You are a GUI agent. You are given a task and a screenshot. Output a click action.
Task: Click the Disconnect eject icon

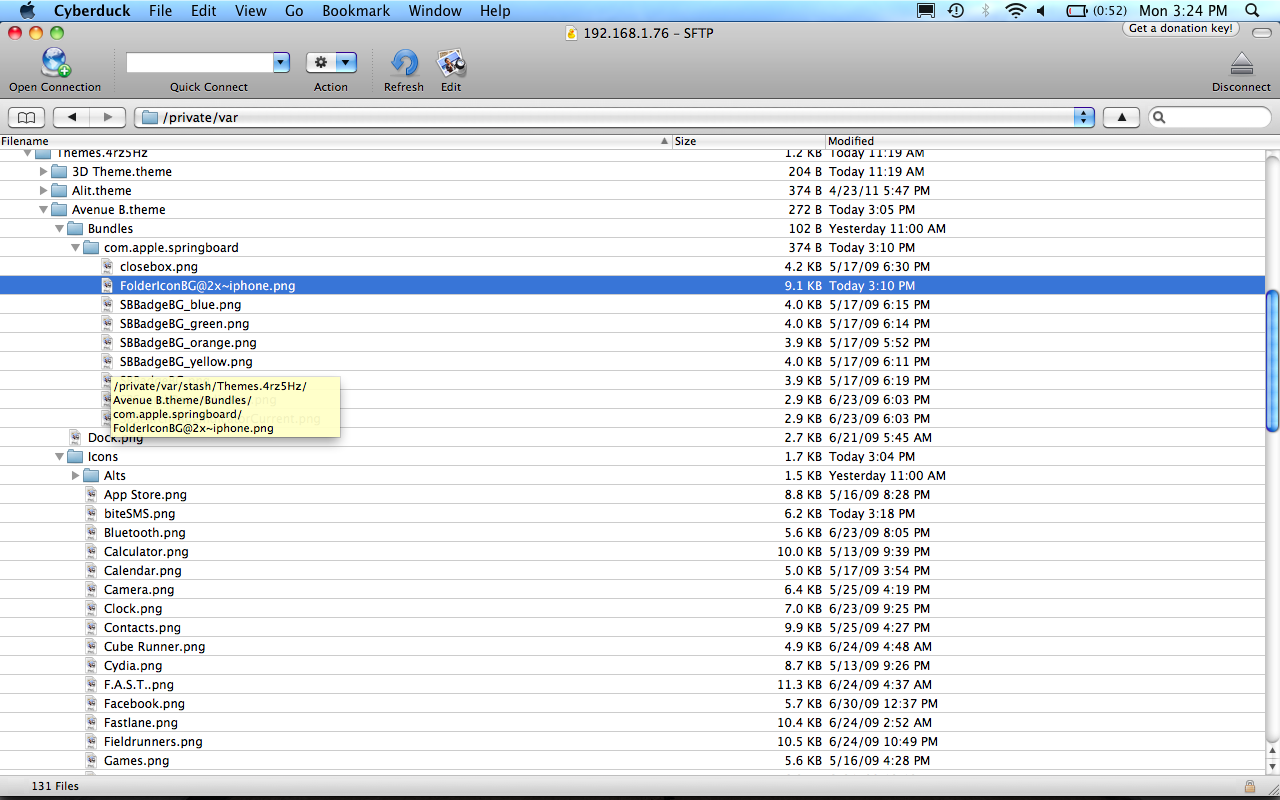pos(1241,64)
